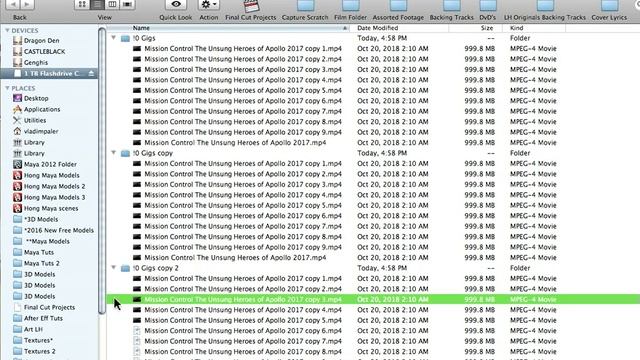Collapse the !0 Gigs copy 2 folder
The height and width of the screenshot is (360, 640).
113,268
